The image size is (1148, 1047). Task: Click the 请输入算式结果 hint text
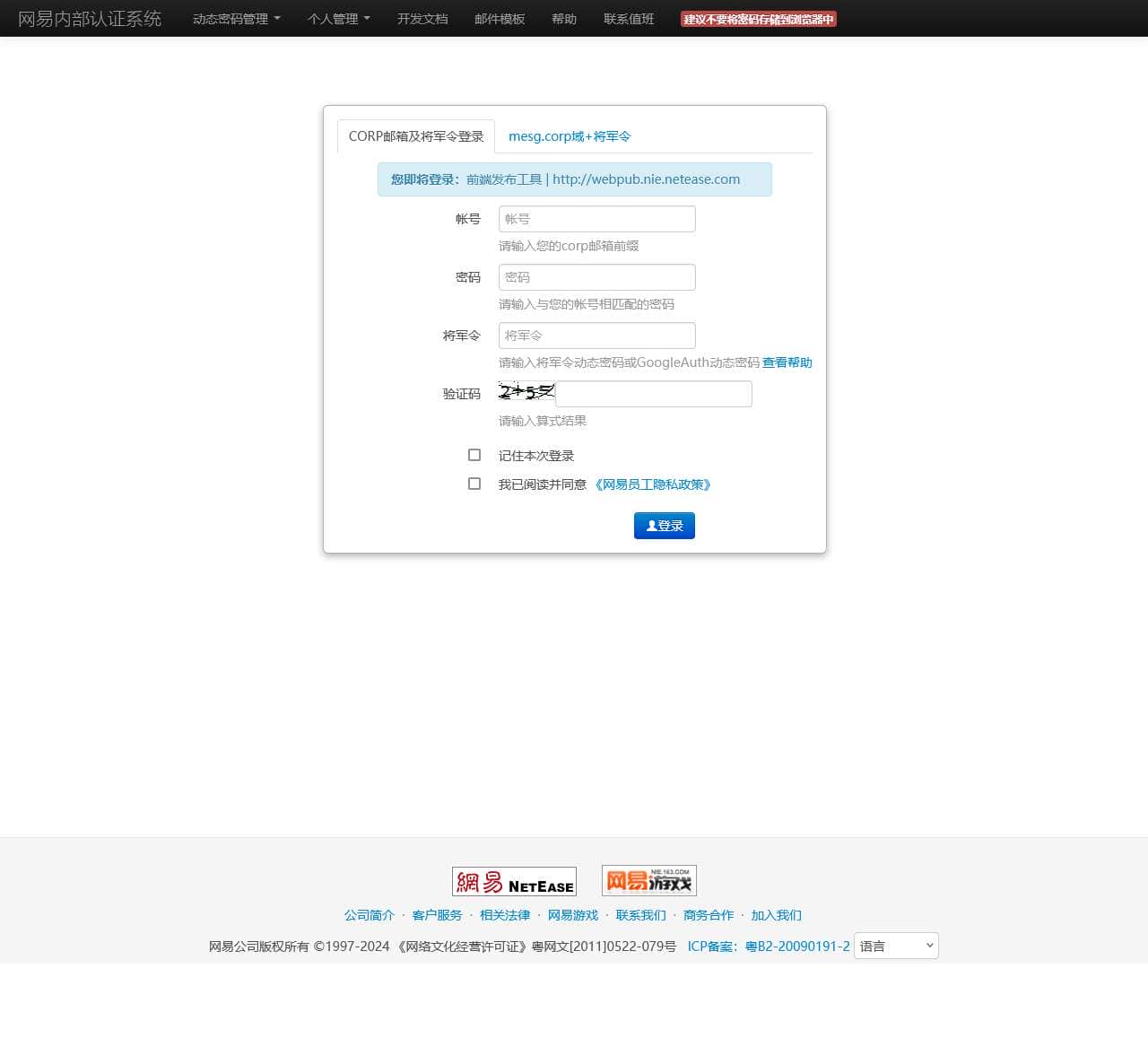(543, 421)
